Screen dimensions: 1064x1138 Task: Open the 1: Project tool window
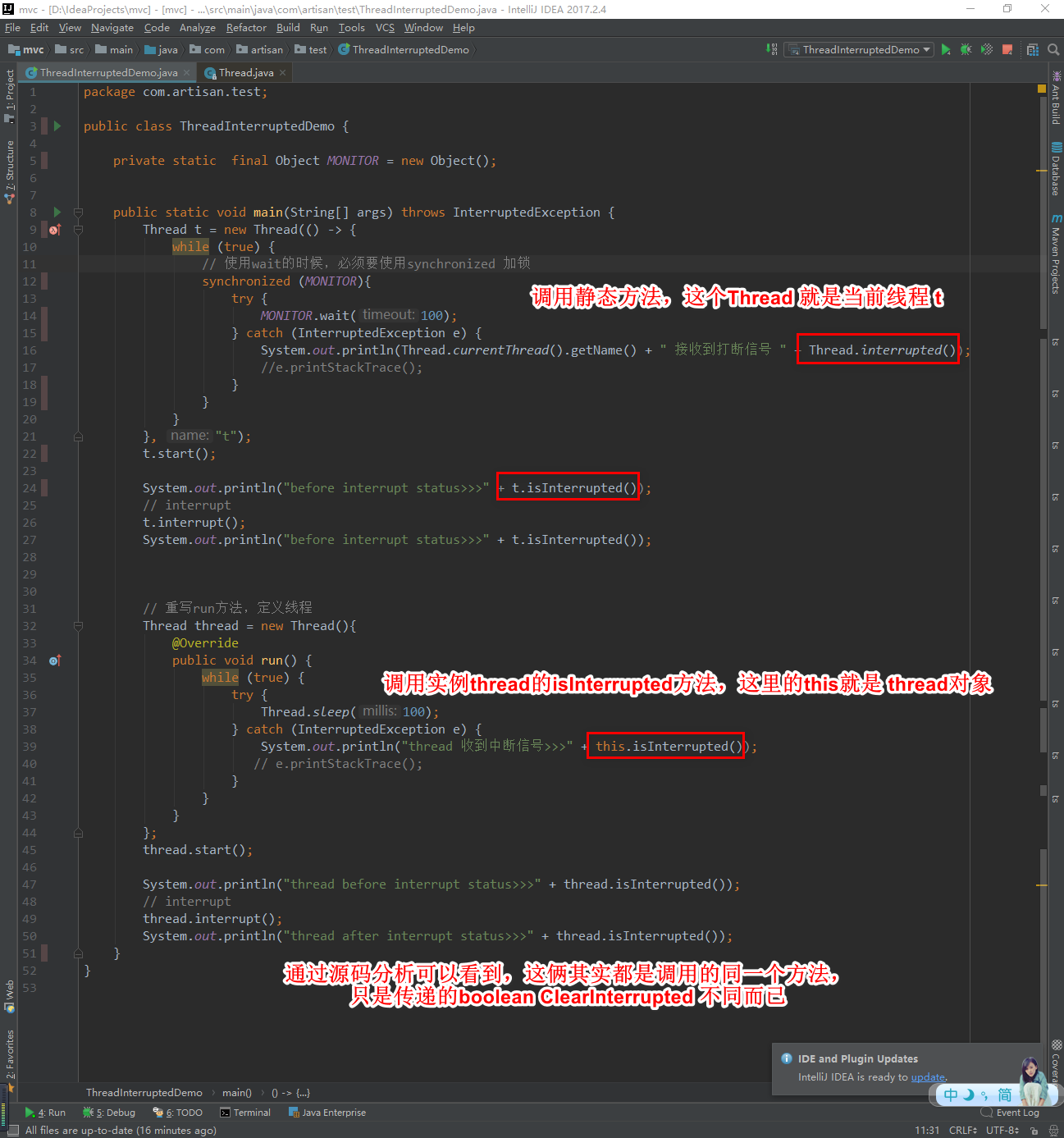9,95
